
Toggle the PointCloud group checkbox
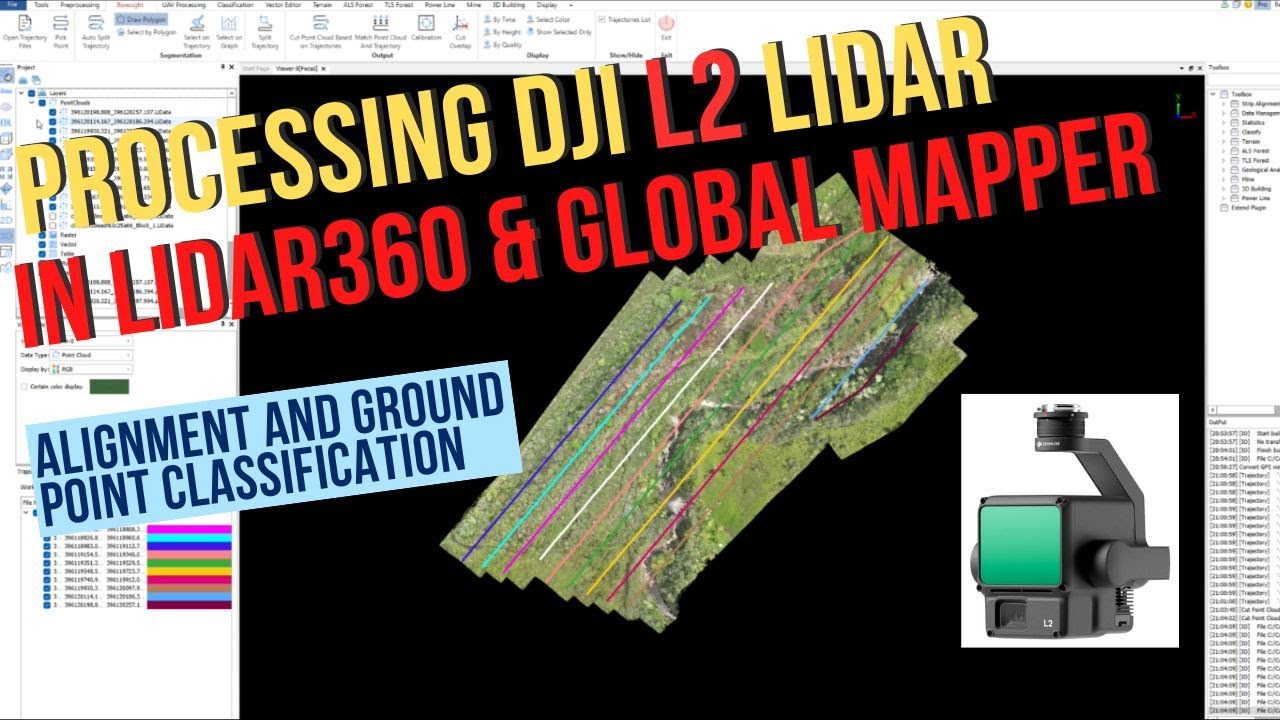[x=44, y=101]
